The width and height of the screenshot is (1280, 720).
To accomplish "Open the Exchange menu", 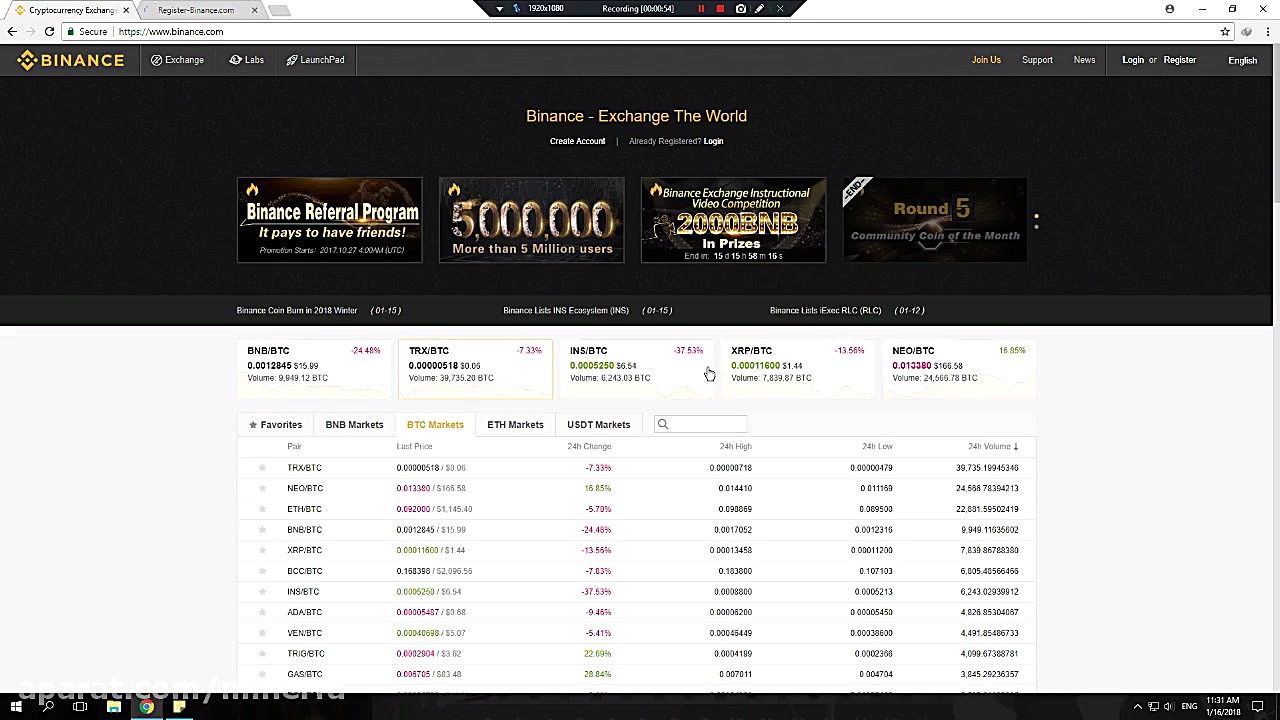I will tap(177, 60).
